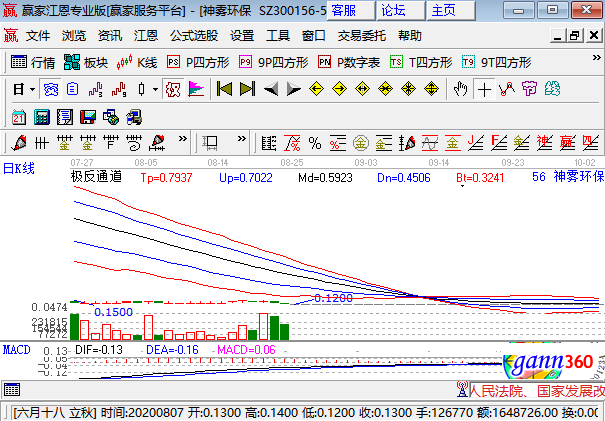Open the 9T四方形 tool
Screen dimensions: 605x421
(x=497, y=62)
